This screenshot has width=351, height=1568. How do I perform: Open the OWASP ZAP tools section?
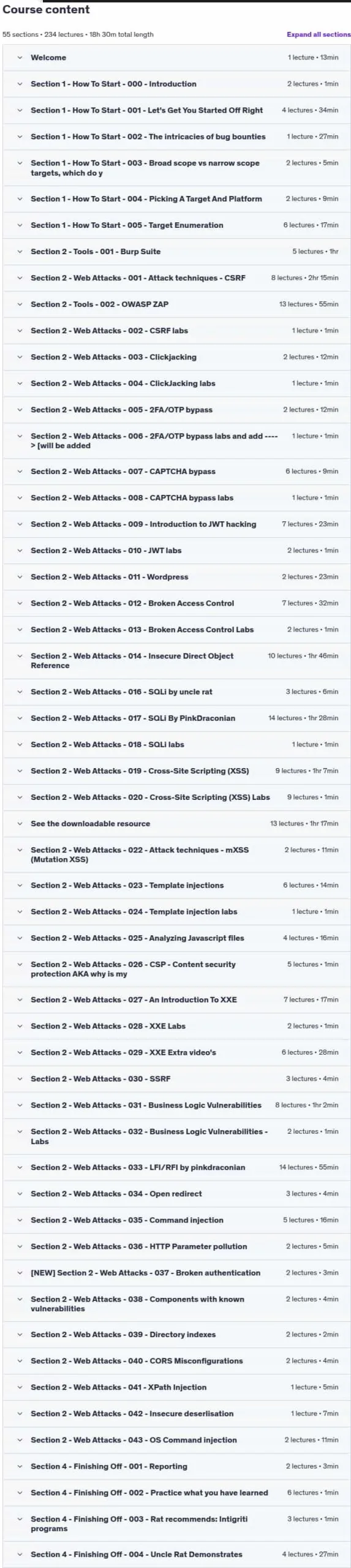point(176,304)
